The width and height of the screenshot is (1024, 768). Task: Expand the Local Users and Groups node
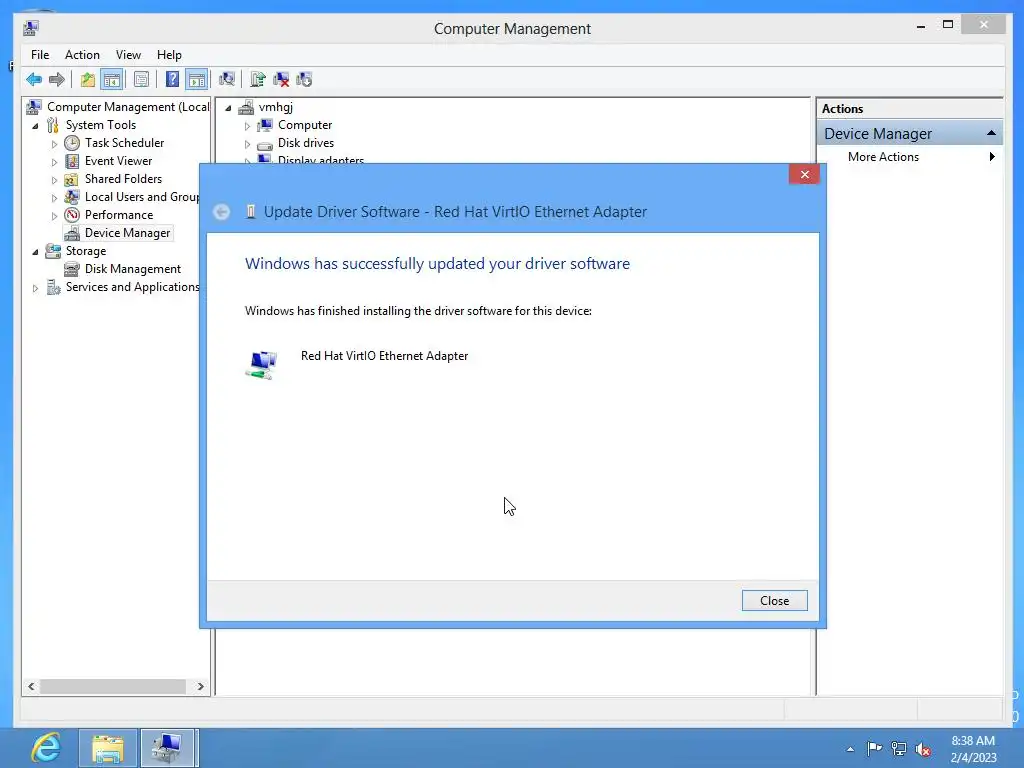click(54, 197)
